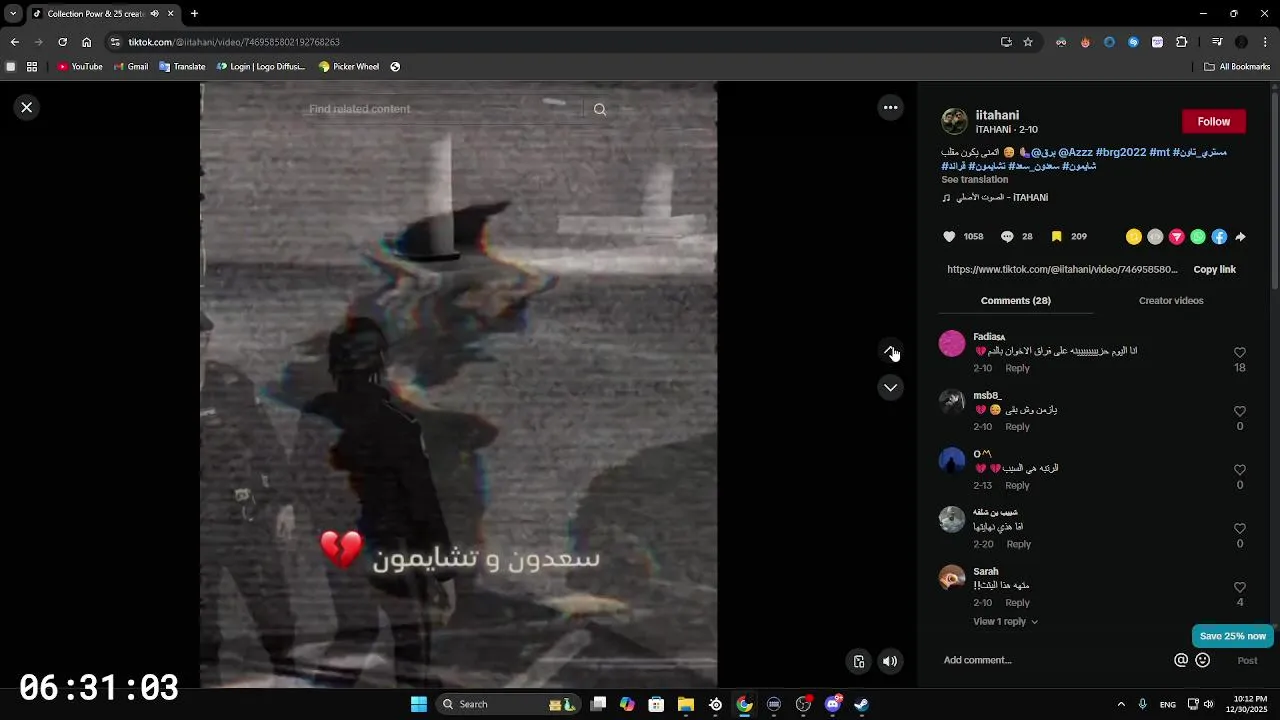The image size is (1280, 720).
Task: Send to friends with pink paper-plane icon
Action: pyautogui.click(x=1177, y=237)
